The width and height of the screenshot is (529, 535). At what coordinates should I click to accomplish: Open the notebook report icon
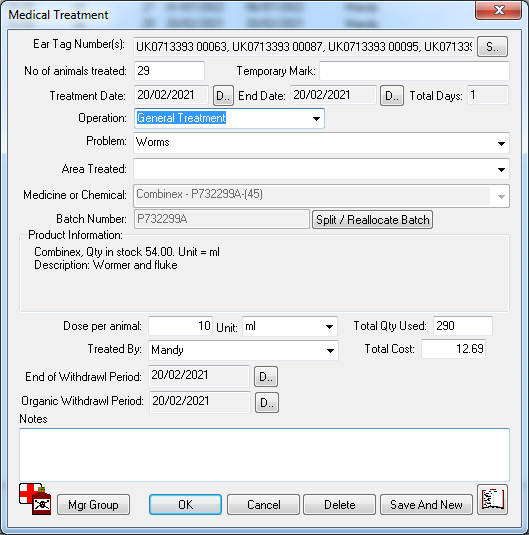[x=492, y=500]
